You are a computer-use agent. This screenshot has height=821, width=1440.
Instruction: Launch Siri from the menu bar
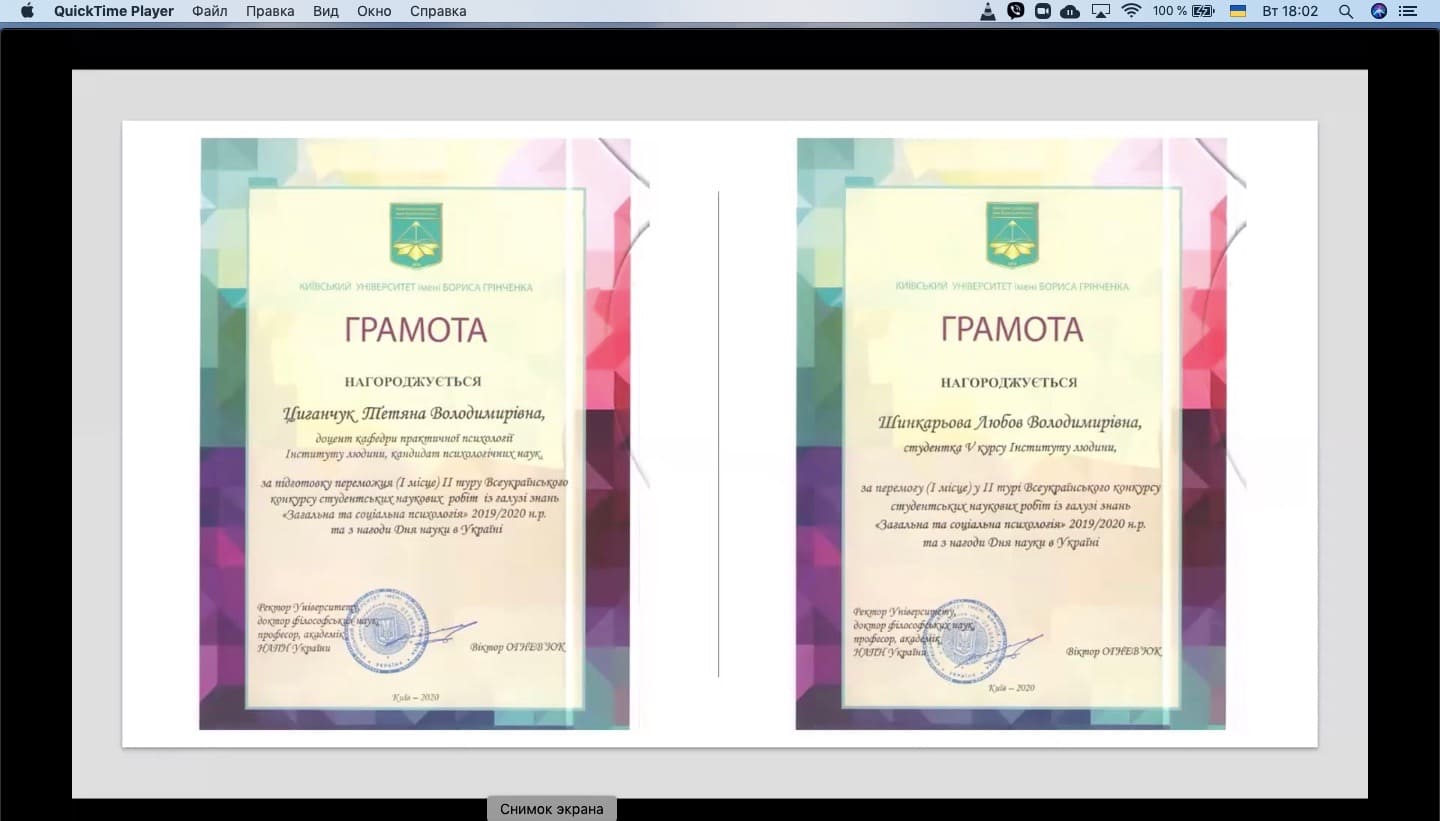(x=1379, y=11)
